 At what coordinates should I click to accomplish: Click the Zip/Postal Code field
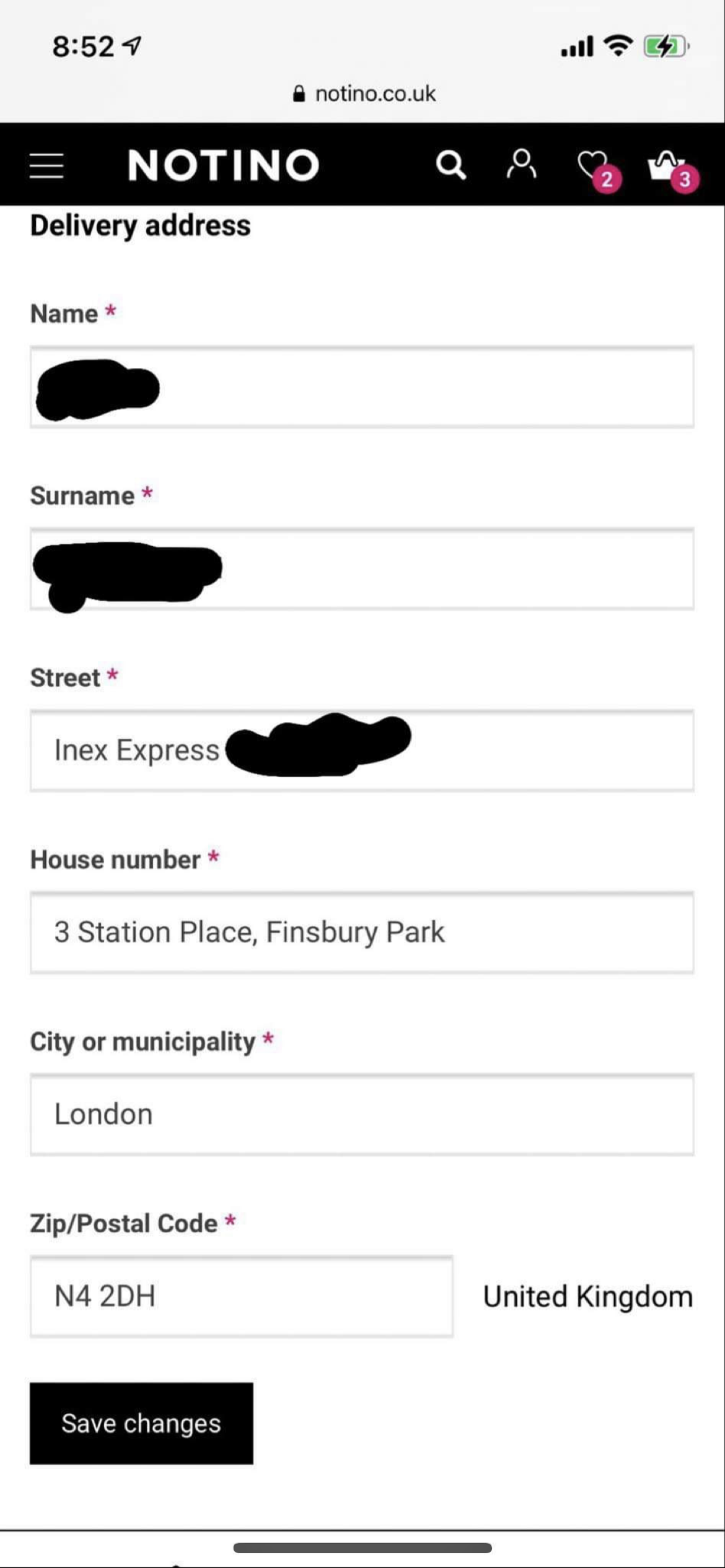(242, 1297)
